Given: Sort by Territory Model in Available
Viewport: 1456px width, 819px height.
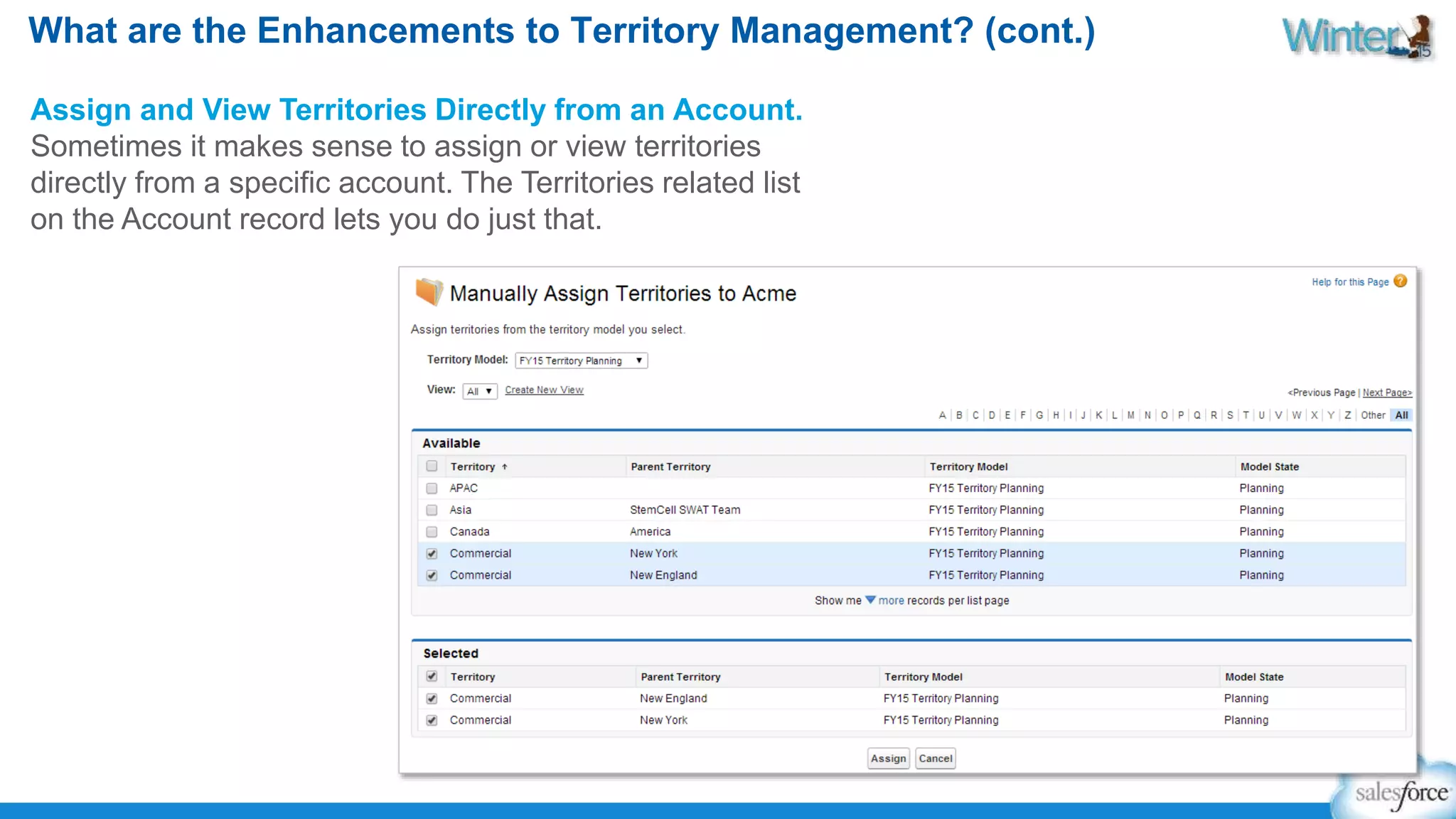Looking at the screenshot, I should pos(968,467).
